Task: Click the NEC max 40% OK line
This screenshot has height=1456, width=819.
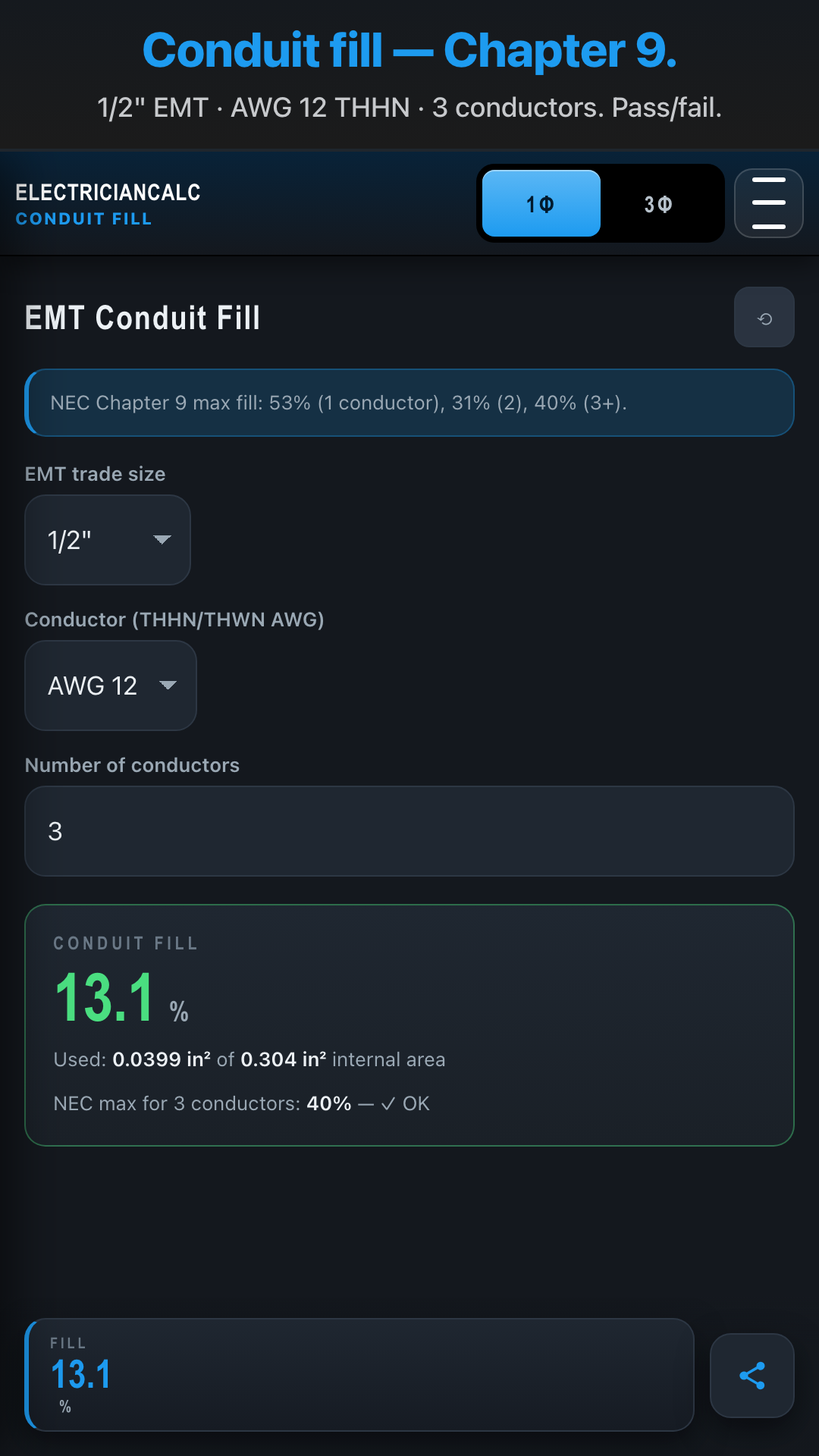Action: coord(241,1103)
